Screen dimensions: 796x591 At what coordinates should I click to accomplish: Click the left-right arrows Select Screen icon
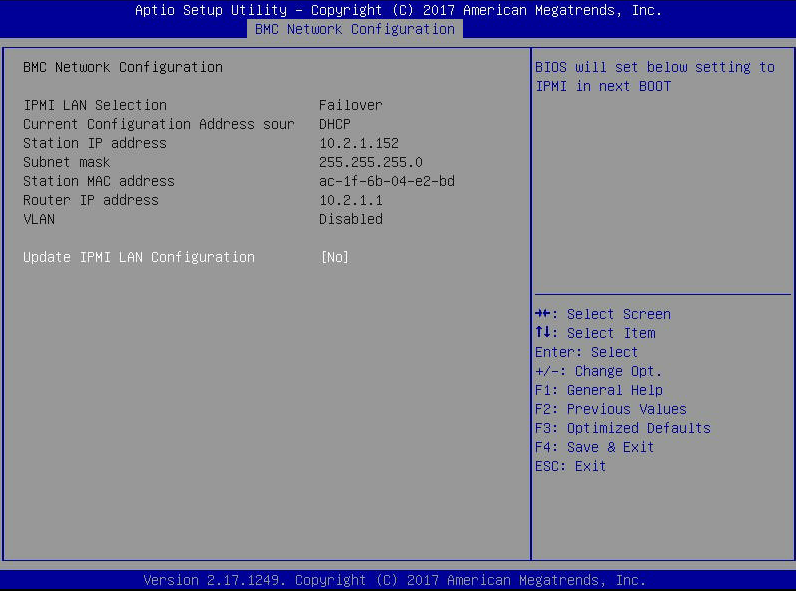click(x=543, y=314)
